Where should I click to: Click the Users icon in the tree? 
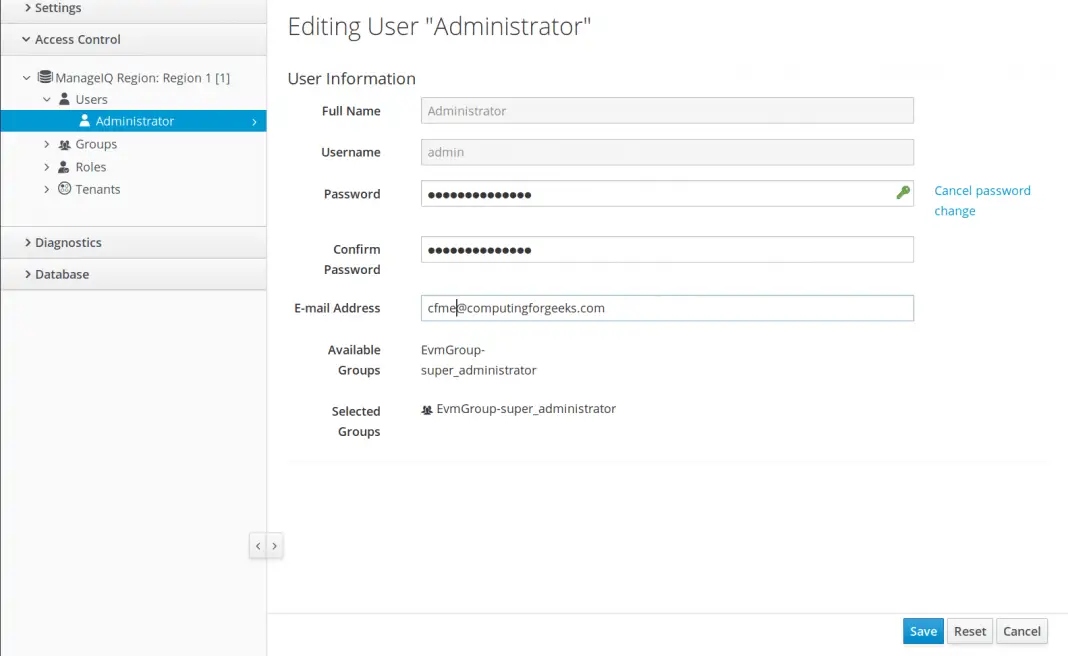66,99
